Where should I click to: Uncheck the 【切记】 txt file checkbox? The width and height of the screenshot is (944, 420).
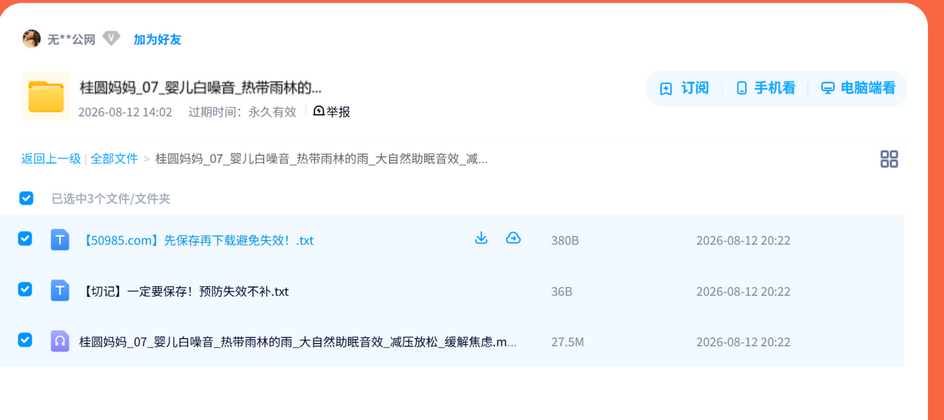click(25, 289)
